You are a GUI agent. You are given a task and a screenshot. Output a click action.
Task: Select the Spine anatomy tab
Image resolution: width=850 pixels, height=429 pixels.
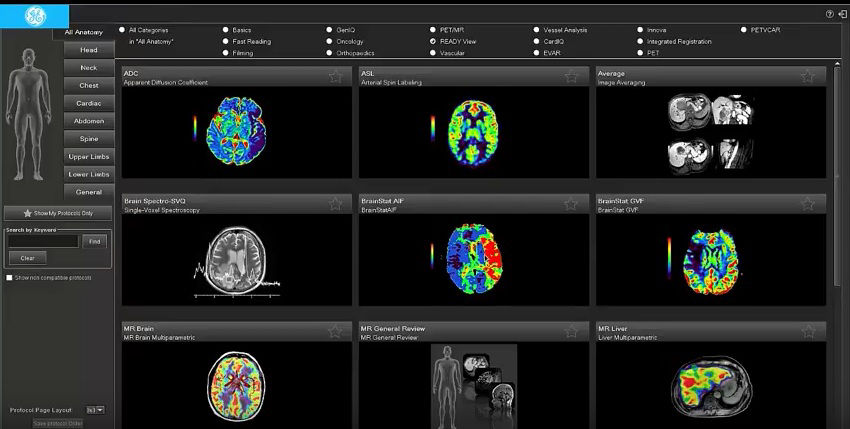click(x=89, y=139)
